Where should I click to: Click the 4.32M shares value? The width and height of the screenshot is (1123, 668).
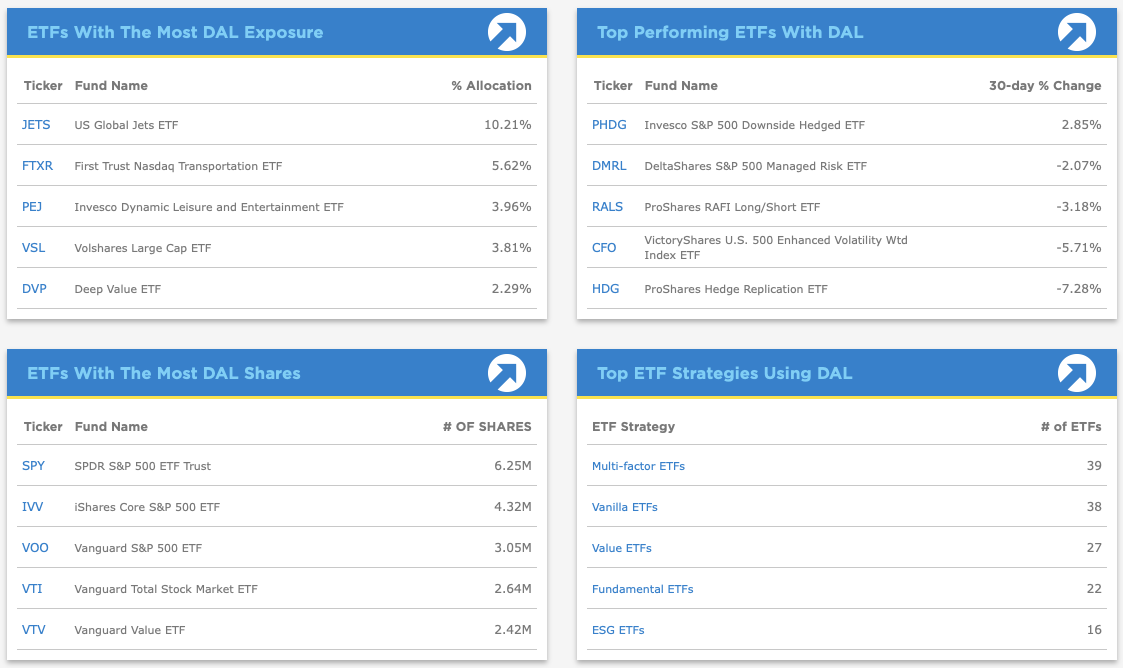[x=513, y=507]
